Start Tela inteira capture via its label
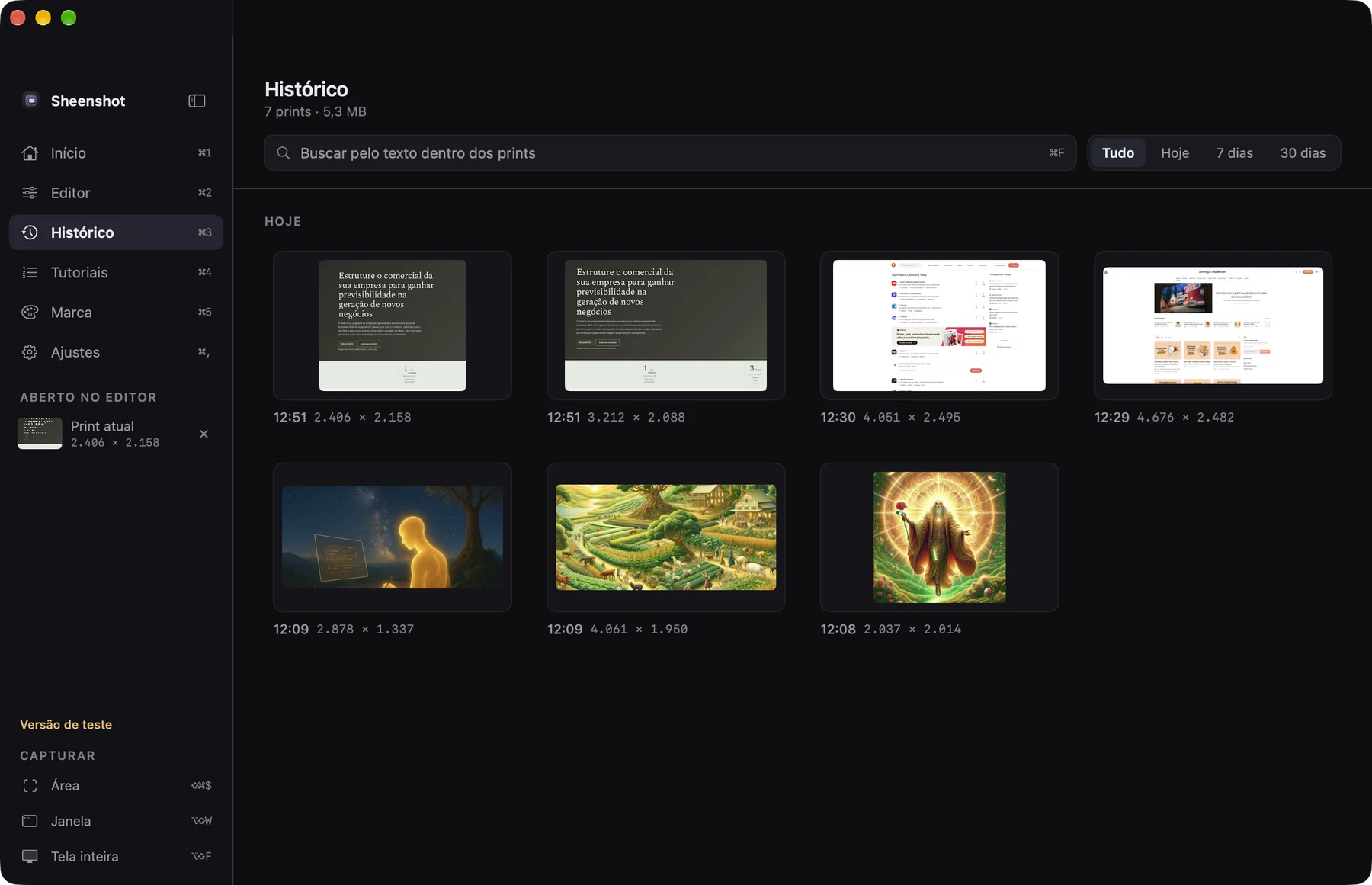The height and width of the screenshot is (885, 1372). (x=85, y=857)
